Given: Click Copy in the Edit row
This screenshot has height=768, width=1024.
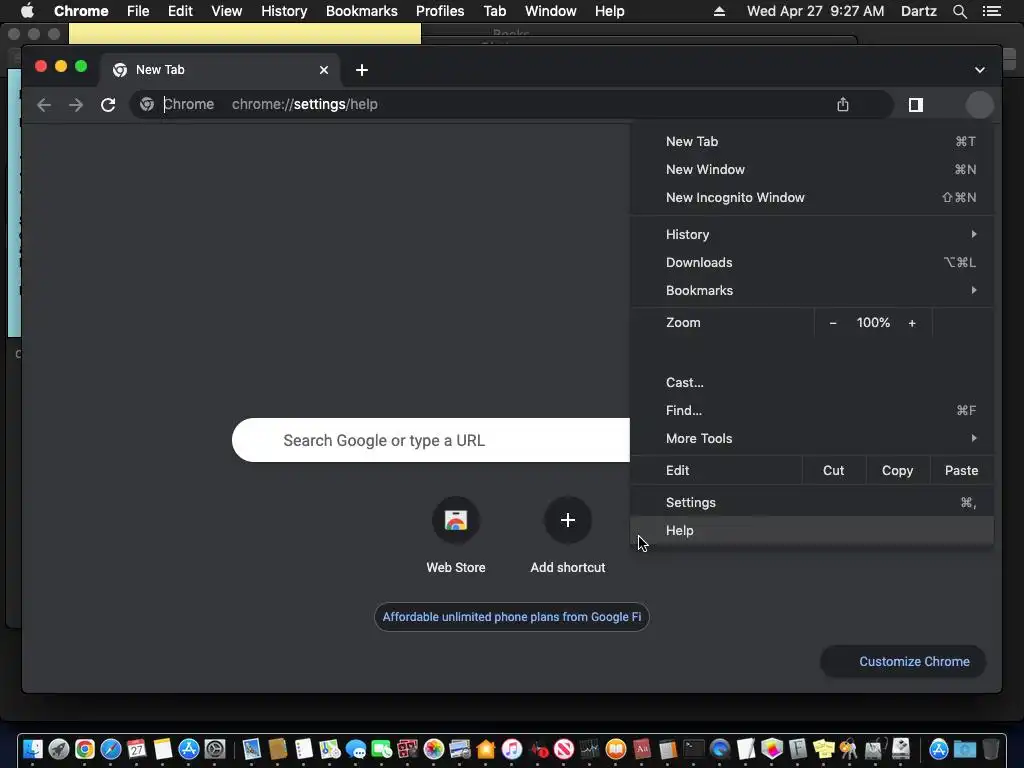Looking at the screenshot, I should [897, 471].
